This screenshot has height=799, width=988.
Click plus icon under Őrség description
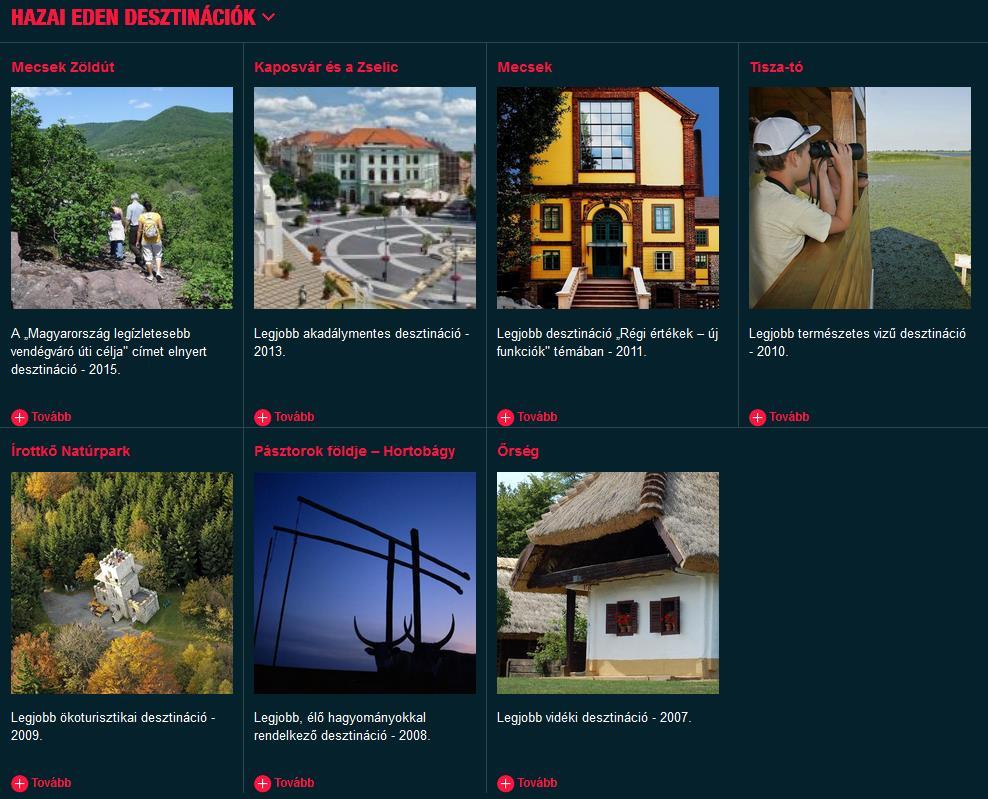[505, 783]
